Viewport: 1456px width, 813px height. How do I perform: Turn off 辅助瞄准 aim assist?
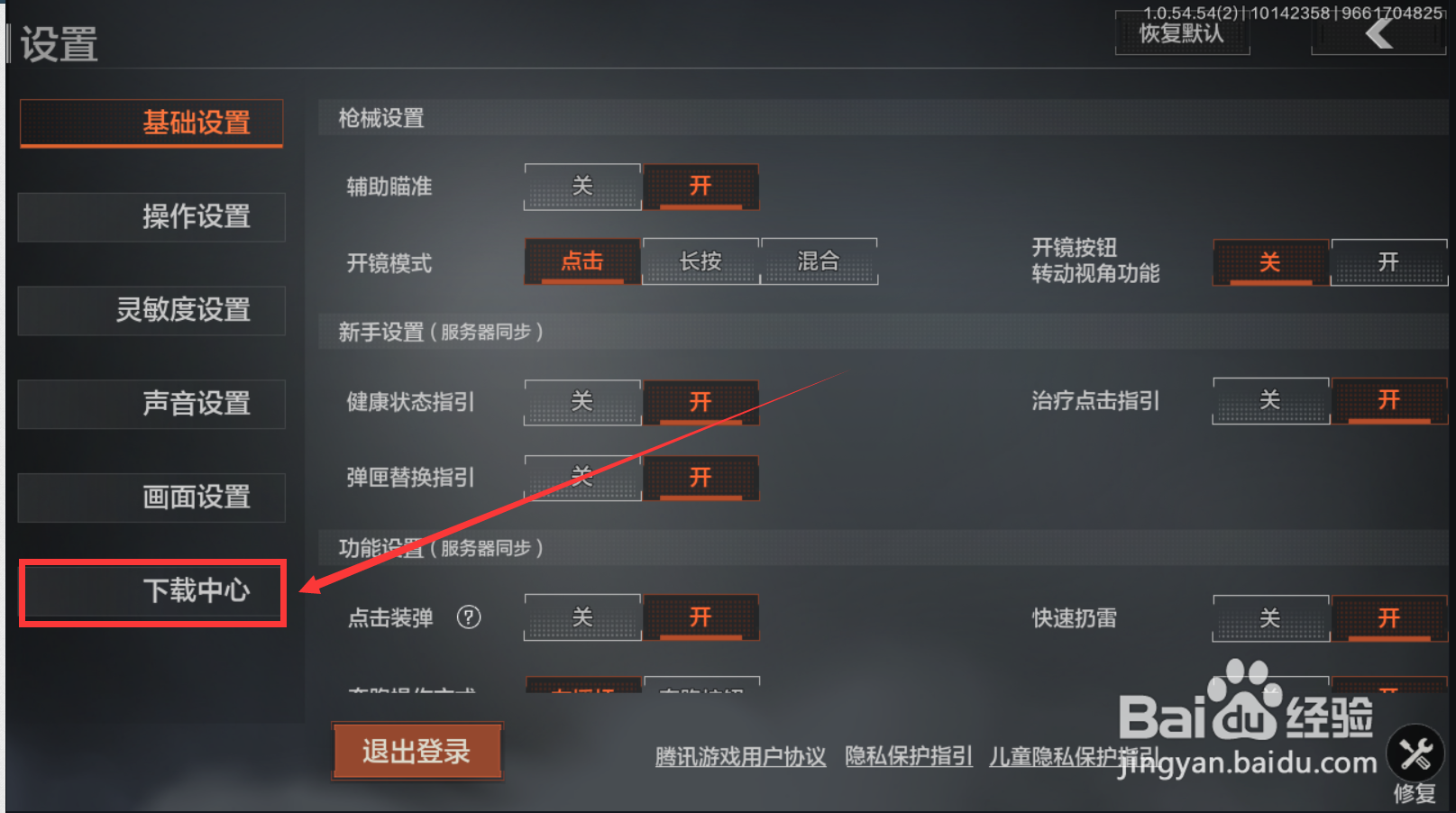pyautogui.click(x=582, y=187)
